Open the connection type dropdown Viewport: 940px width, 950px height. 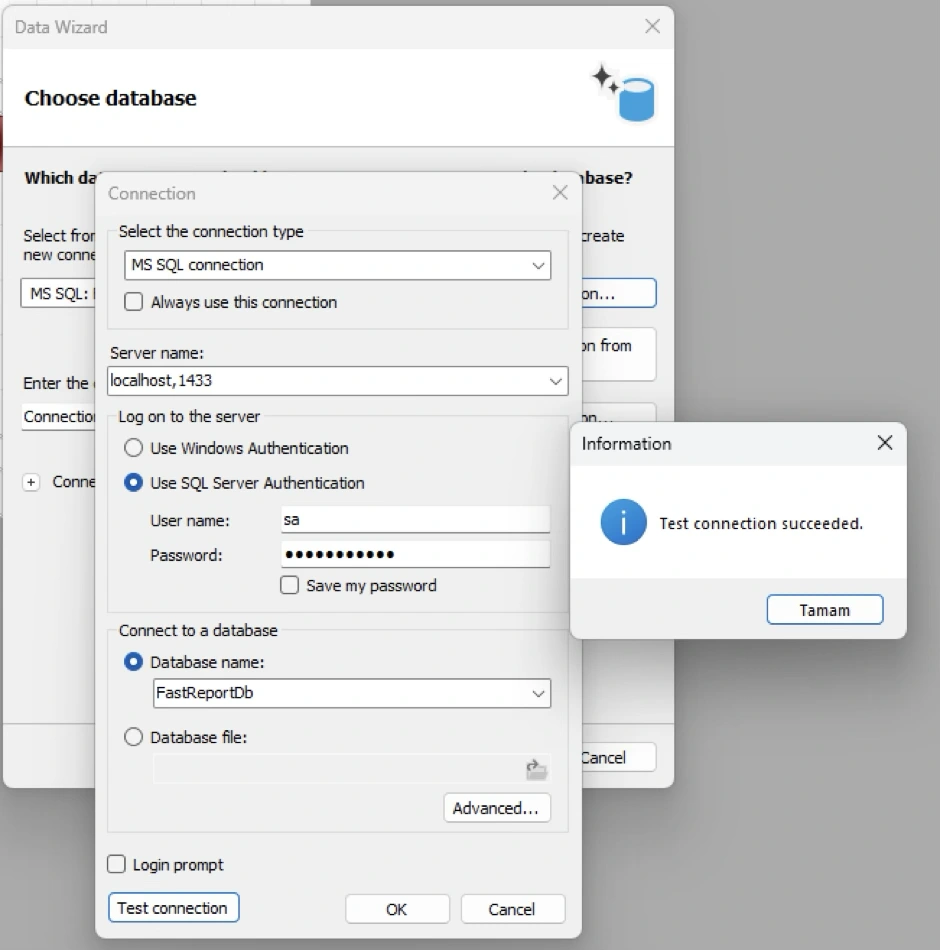539,266
